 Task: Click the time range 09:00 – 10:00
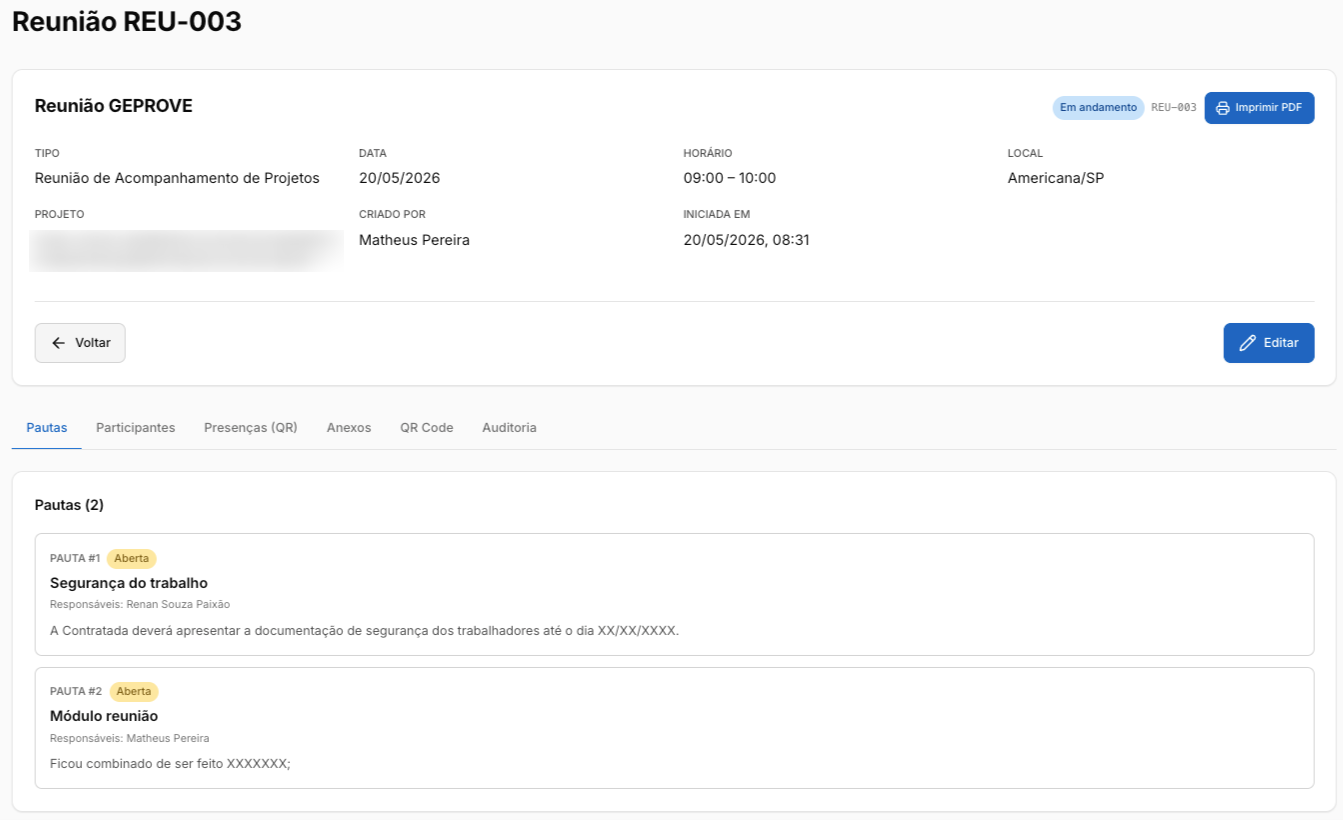click(x=730, y=179)
